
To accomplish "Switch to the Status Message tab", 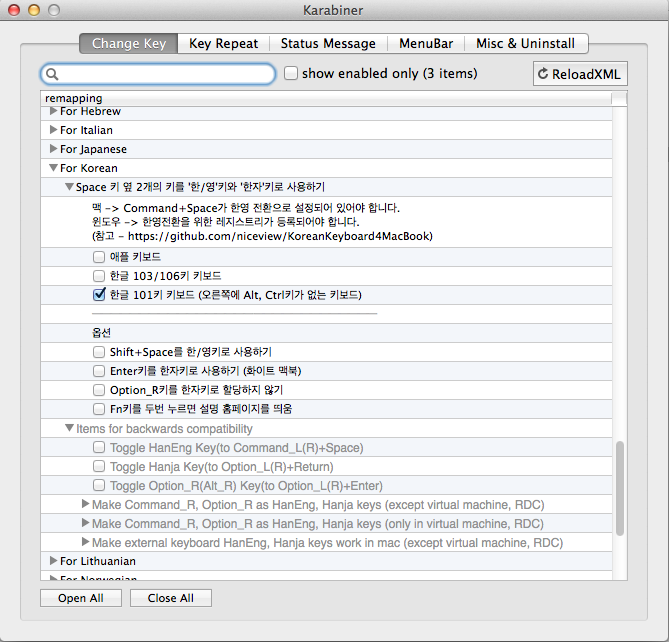I will pos(328,44).
